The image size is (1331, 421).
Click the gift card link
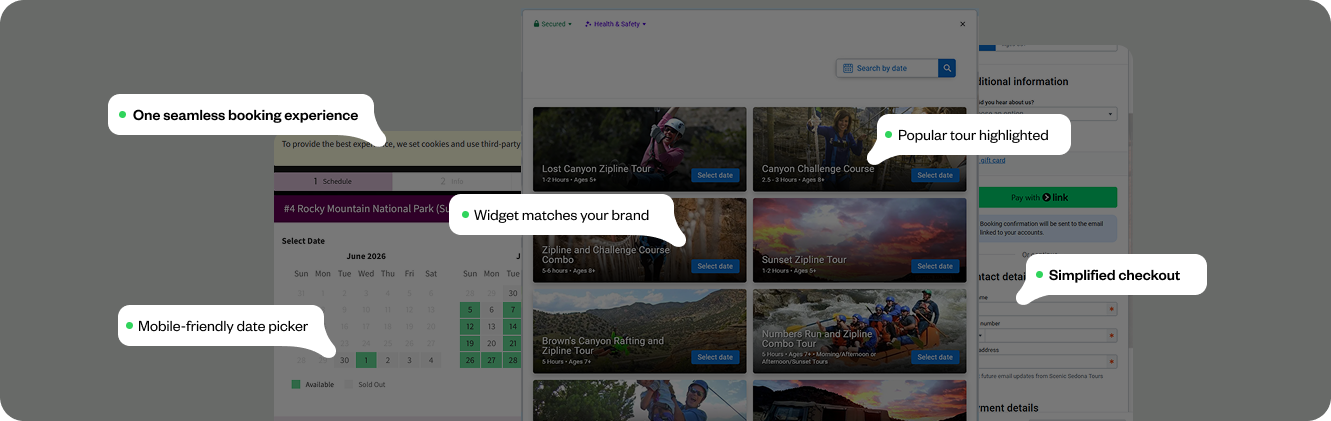point(993,160)
